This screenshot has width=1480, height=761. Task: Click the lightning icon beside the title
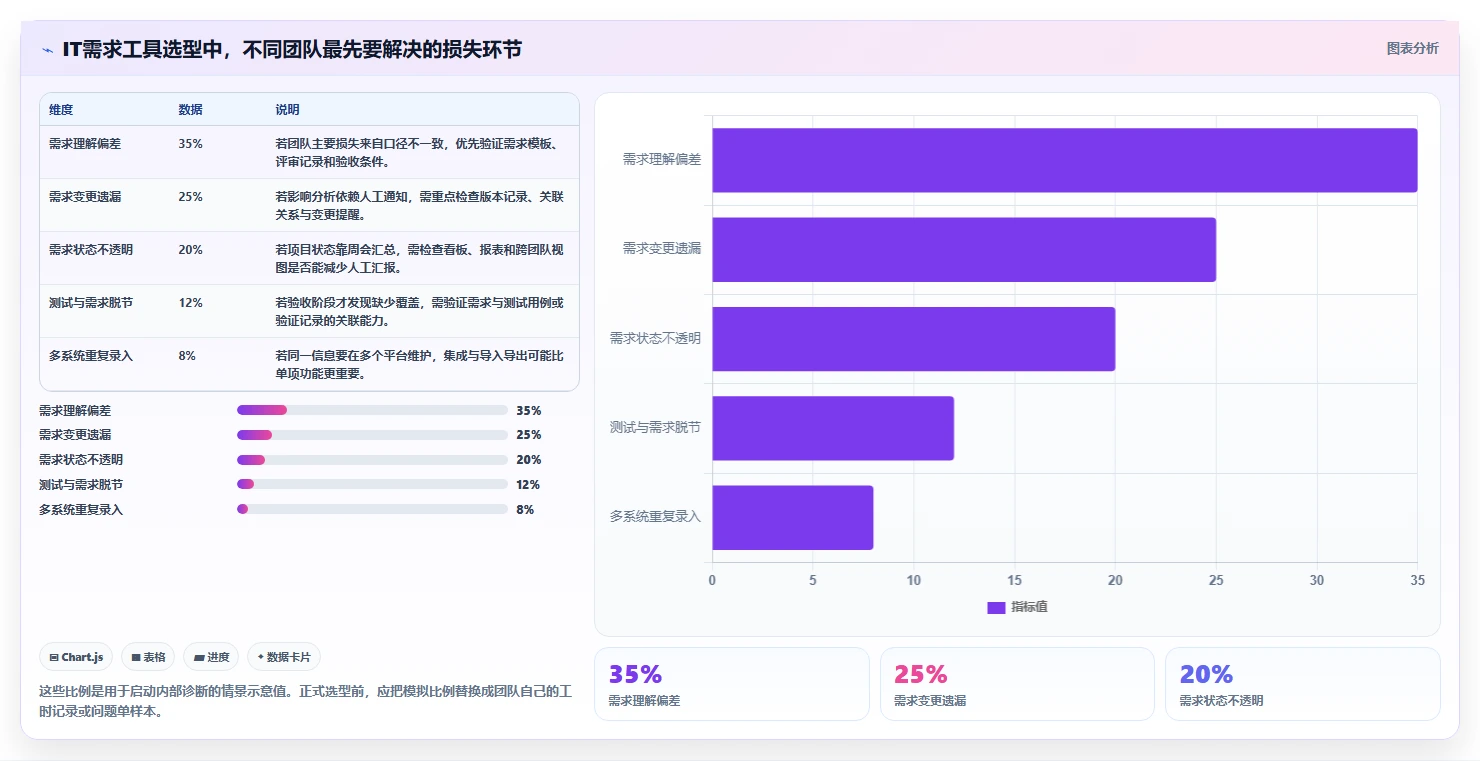[47, 49]
